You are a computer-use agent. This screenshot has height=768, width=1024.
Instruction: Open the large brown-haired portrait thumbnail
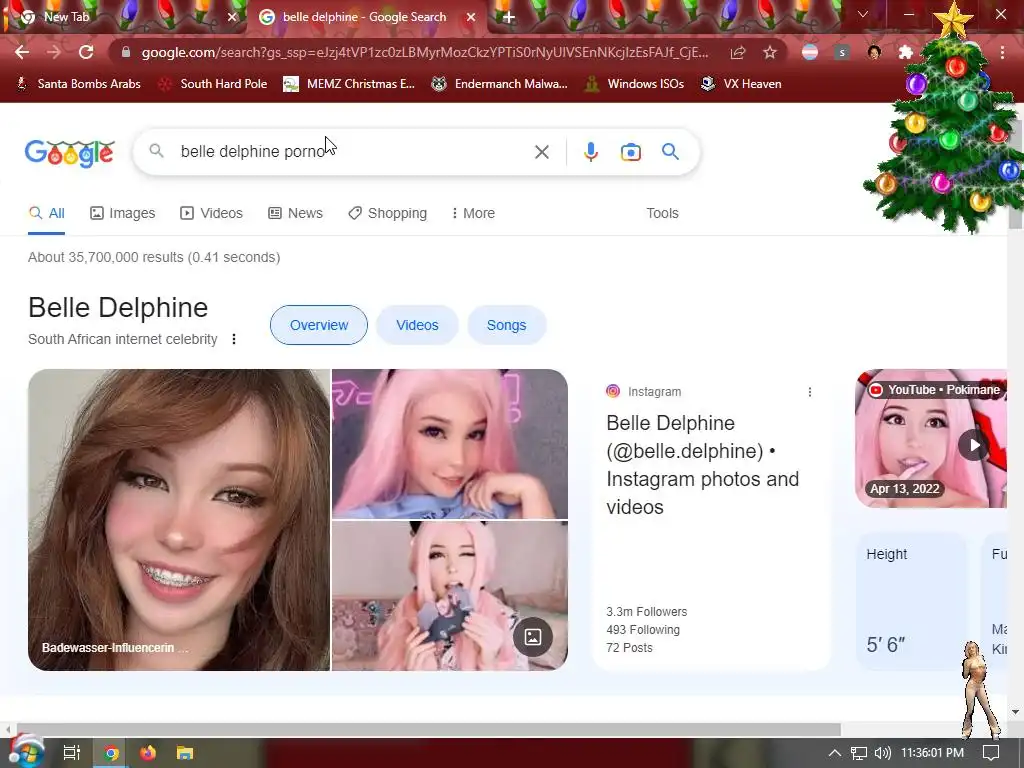point(179,520)
